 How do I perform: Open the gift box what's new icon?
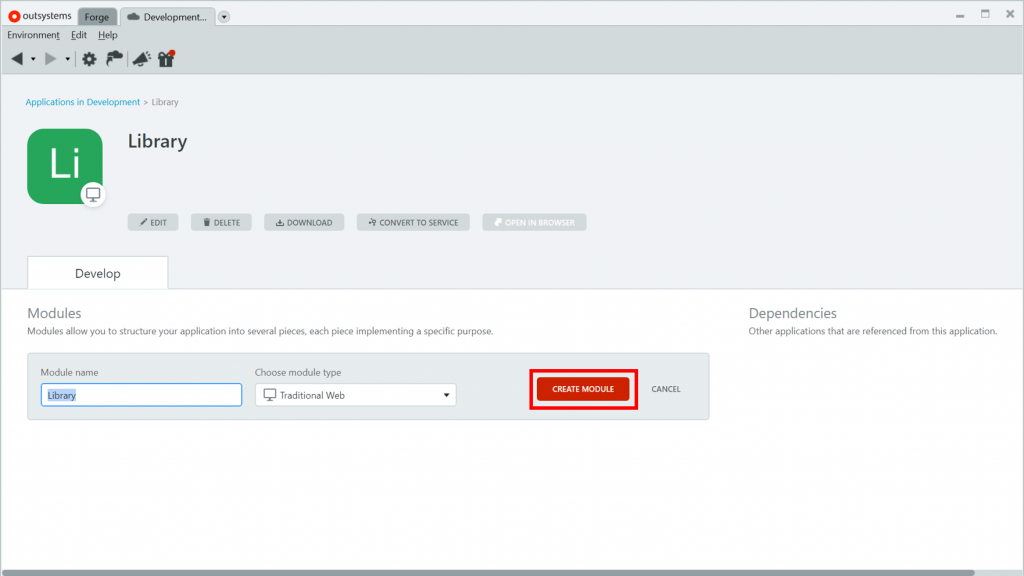166,59
